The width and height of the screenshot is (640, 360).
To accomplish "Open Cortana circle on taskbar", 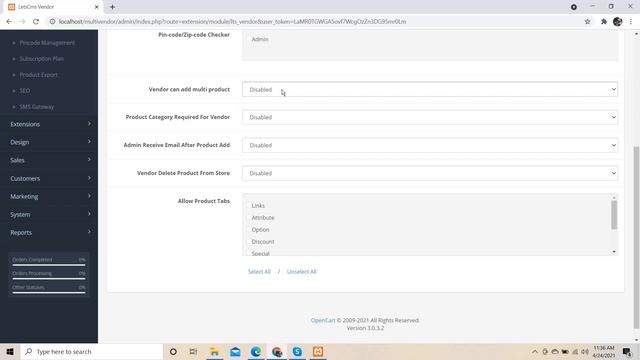I will click(x=173, y=351).
